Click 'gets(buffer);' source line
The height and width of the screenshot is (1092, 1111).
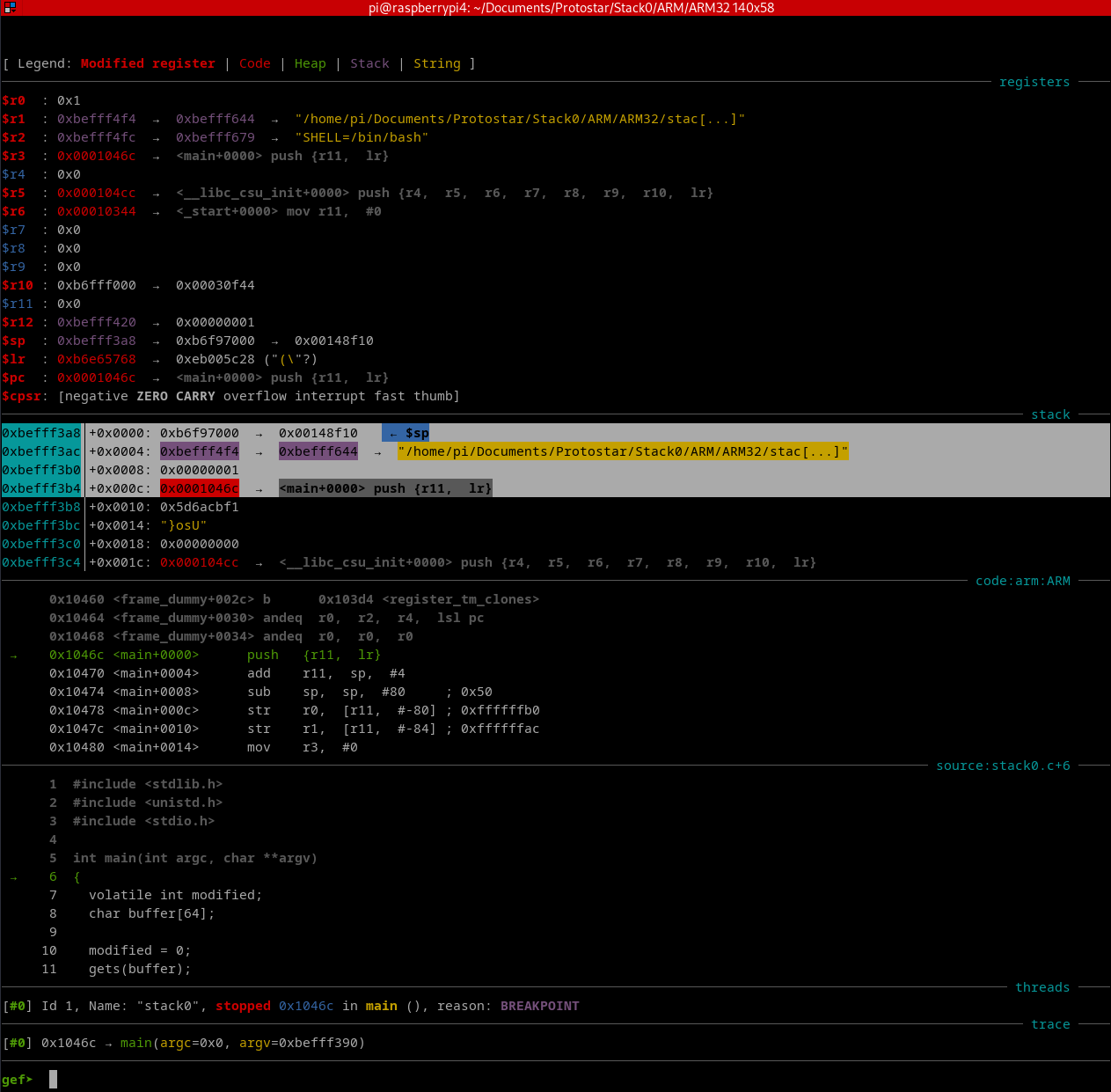pos(140,969)
